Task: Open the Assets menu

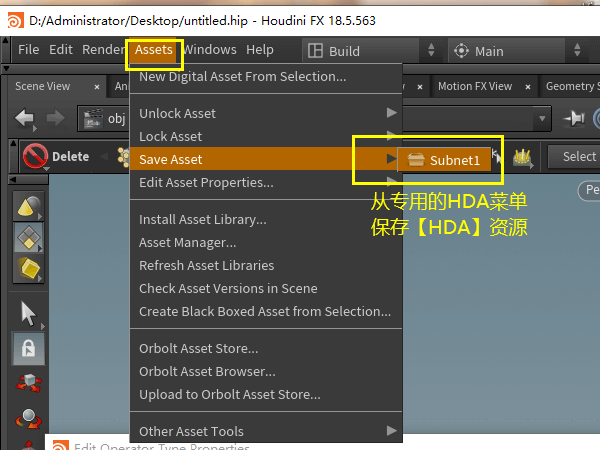Action: 153,50
